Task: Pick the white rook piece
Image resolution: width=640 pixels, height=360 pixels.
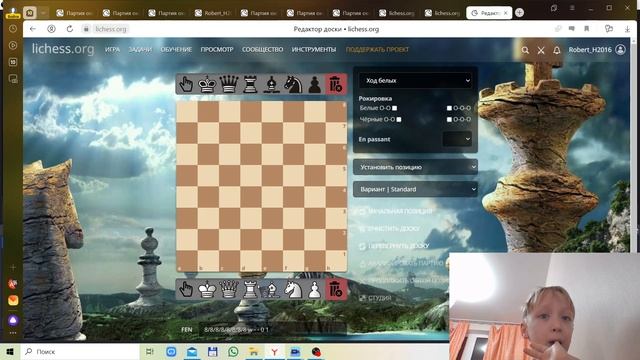Action: (x=250, y=290)
